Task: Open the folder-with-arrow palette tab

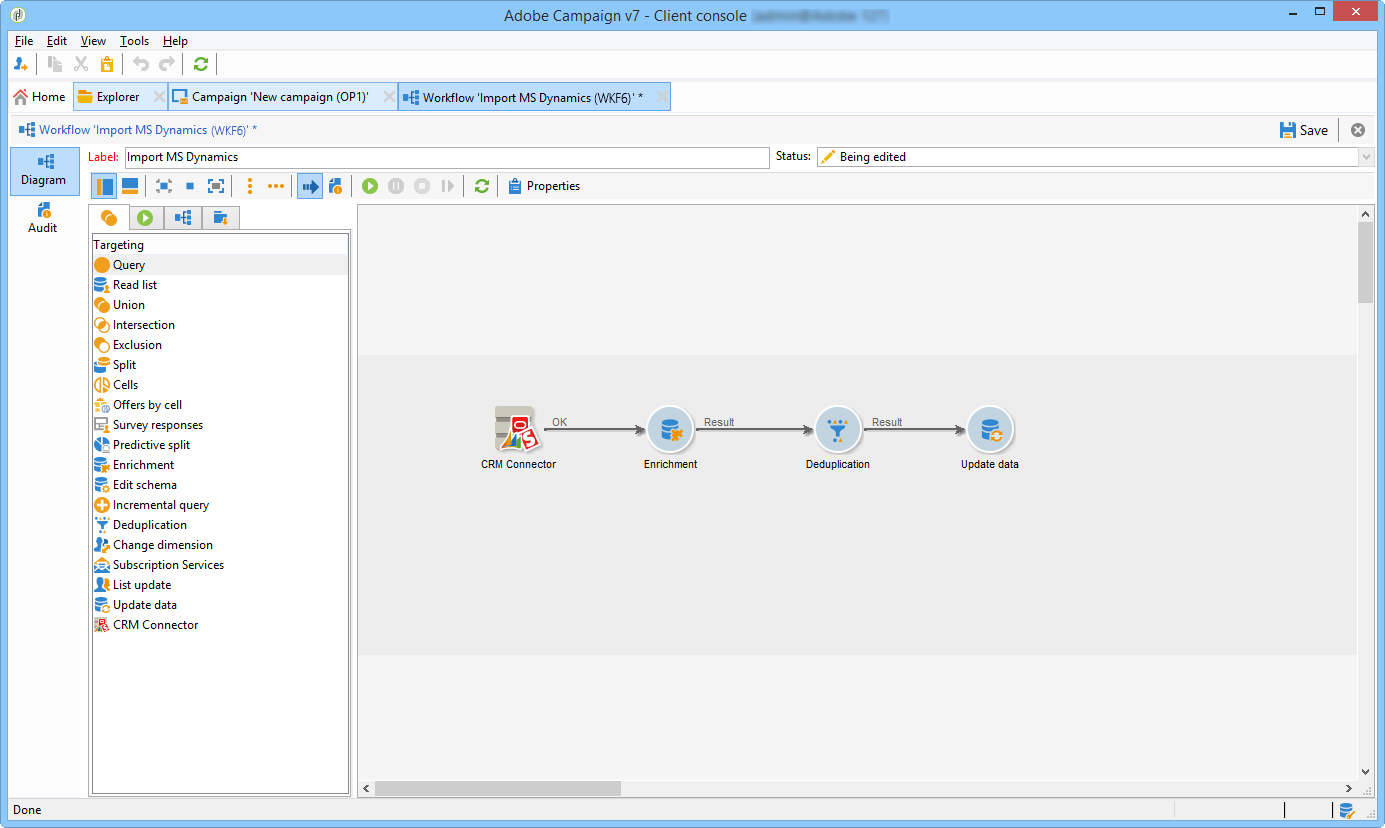Action: click(x=220, y=218)
